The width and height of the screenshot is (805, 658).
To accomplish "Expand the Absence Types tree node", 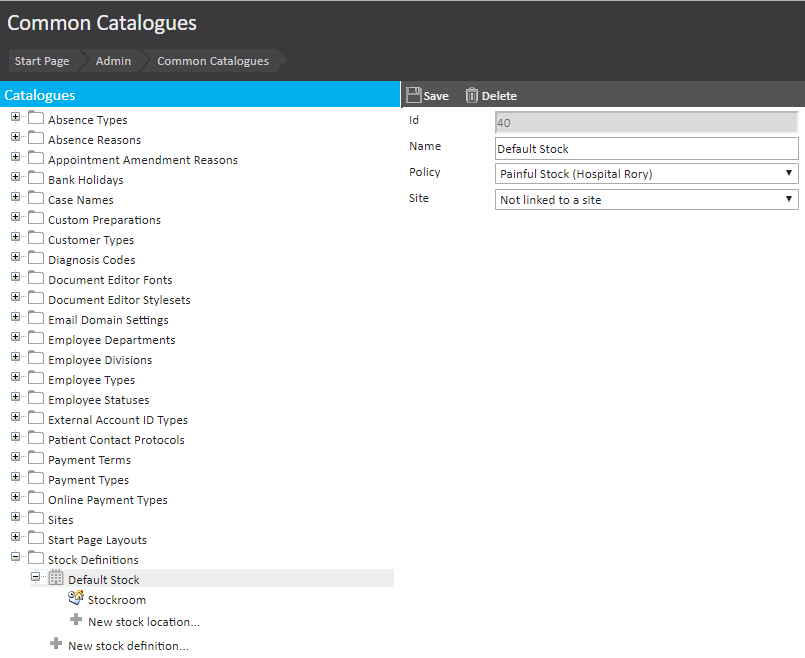I will (x=16, y=119).
